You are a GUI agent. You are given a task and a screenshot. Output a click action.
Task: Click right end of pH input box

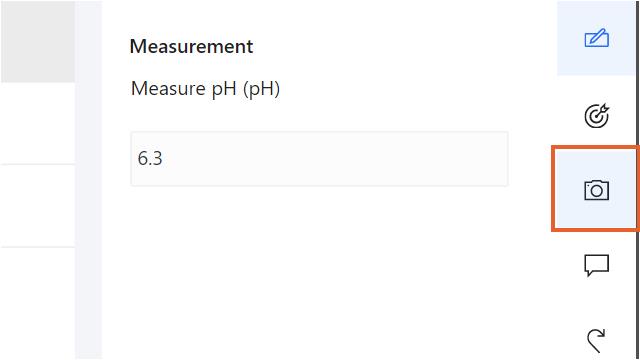click(x=496, y=159)
